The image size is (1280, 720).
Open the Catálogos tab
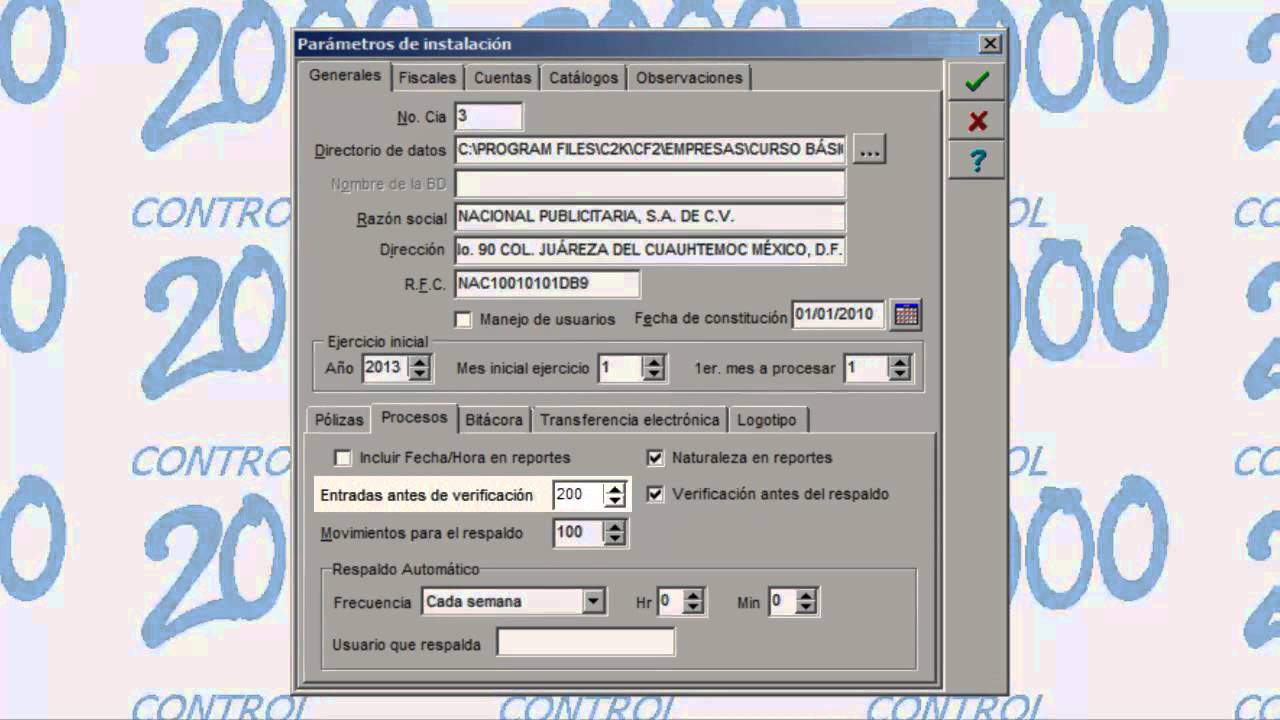(584, 77)
